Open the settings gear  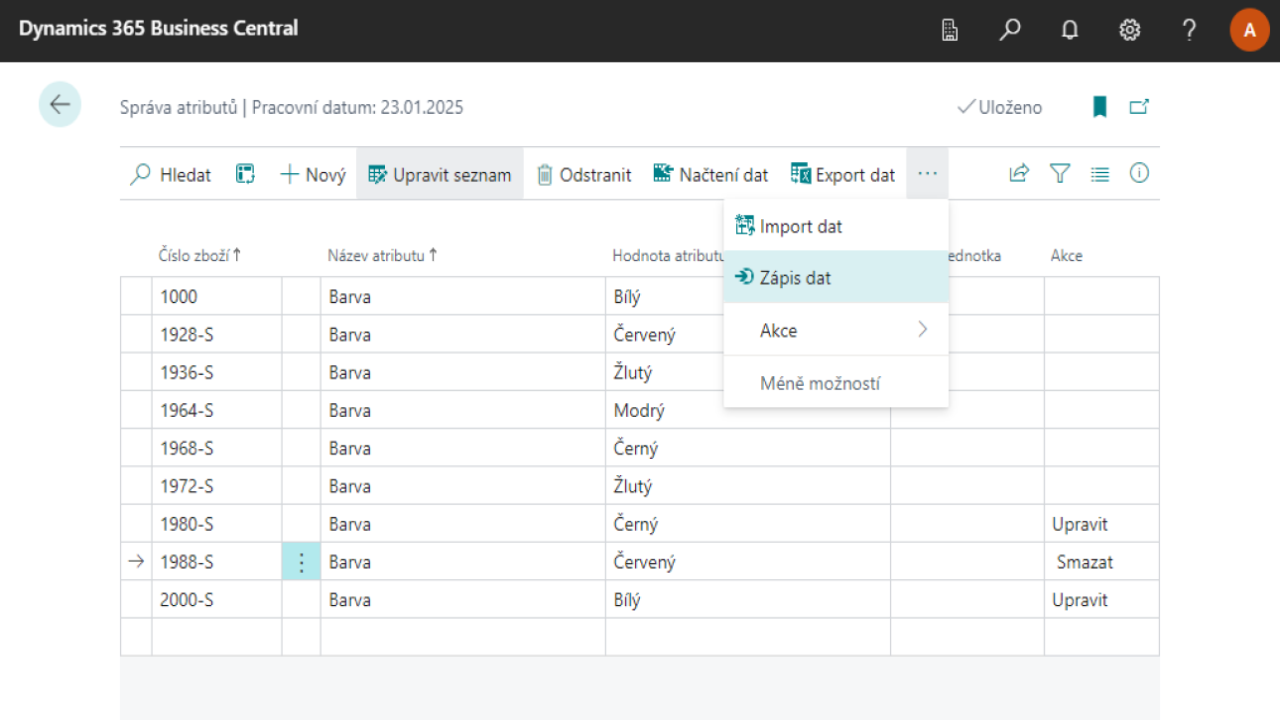[1130, 30]
